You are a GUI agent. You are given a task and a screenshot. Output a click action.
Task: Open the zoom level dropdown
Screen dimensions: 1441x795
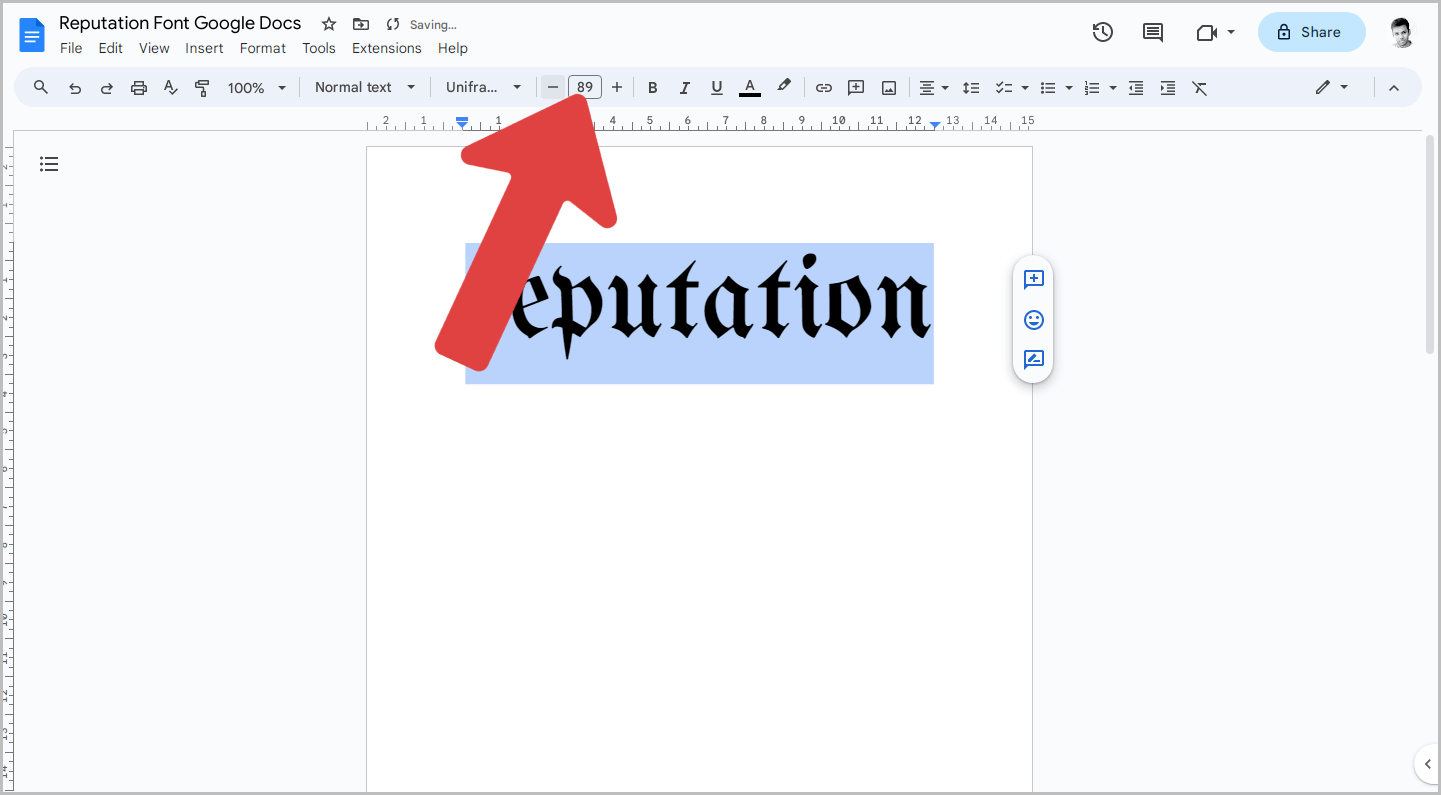point(256,87)
